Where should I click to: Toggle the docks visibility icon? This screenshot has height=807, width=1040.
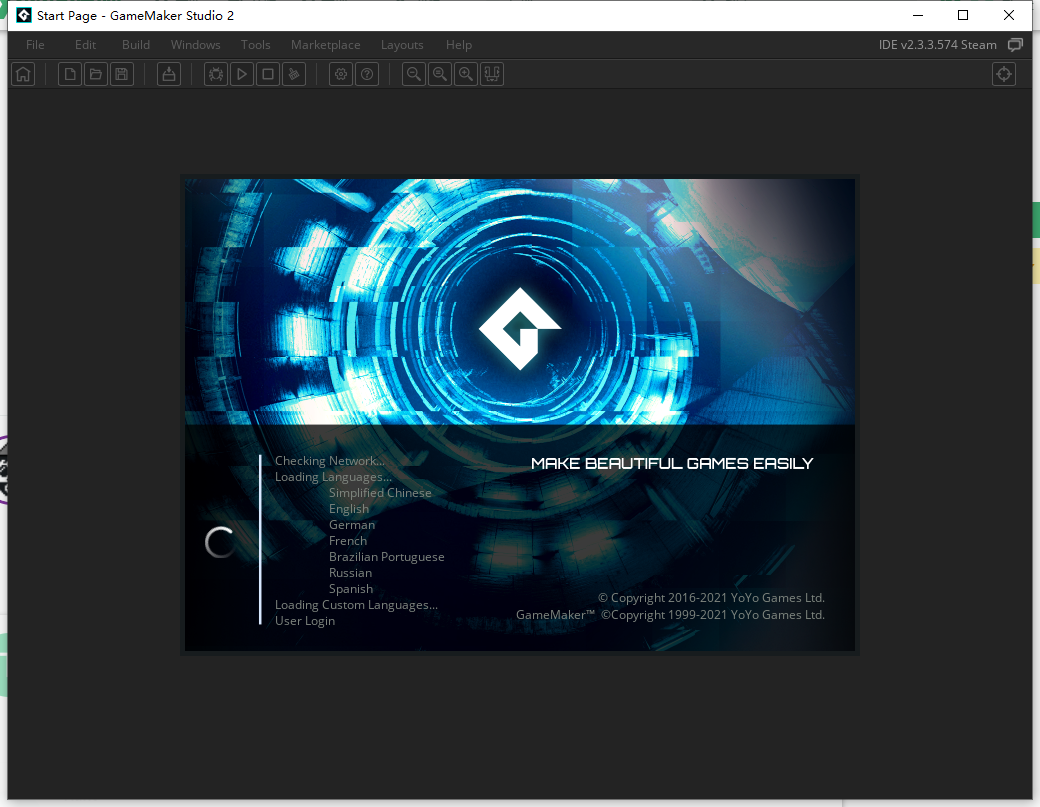point(492,74)
